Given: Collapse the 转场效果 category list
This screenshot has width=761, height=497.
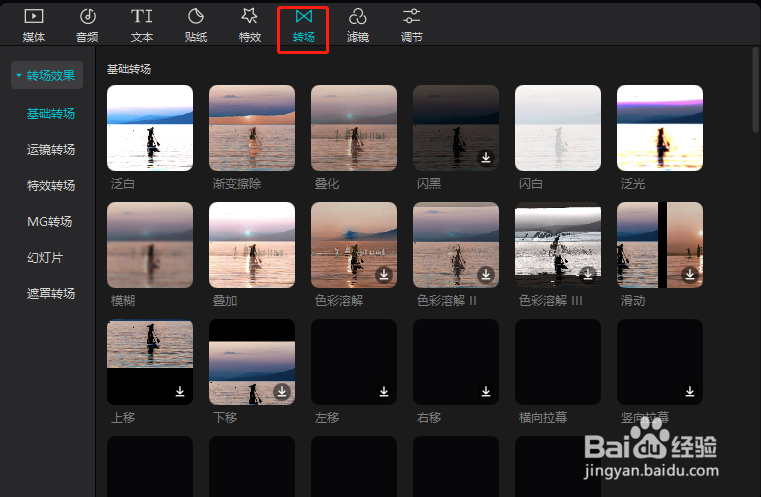Looking at the screenshot, I should 47,75.
